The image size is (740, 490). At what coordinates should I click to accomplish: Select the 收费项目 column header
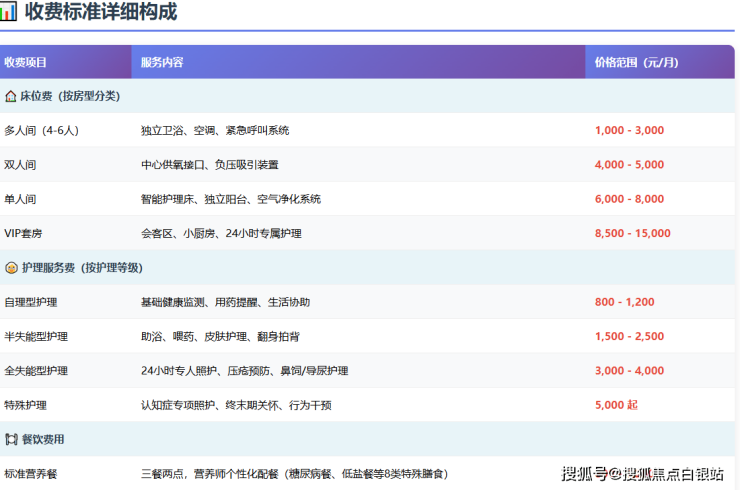click(26, 62)
